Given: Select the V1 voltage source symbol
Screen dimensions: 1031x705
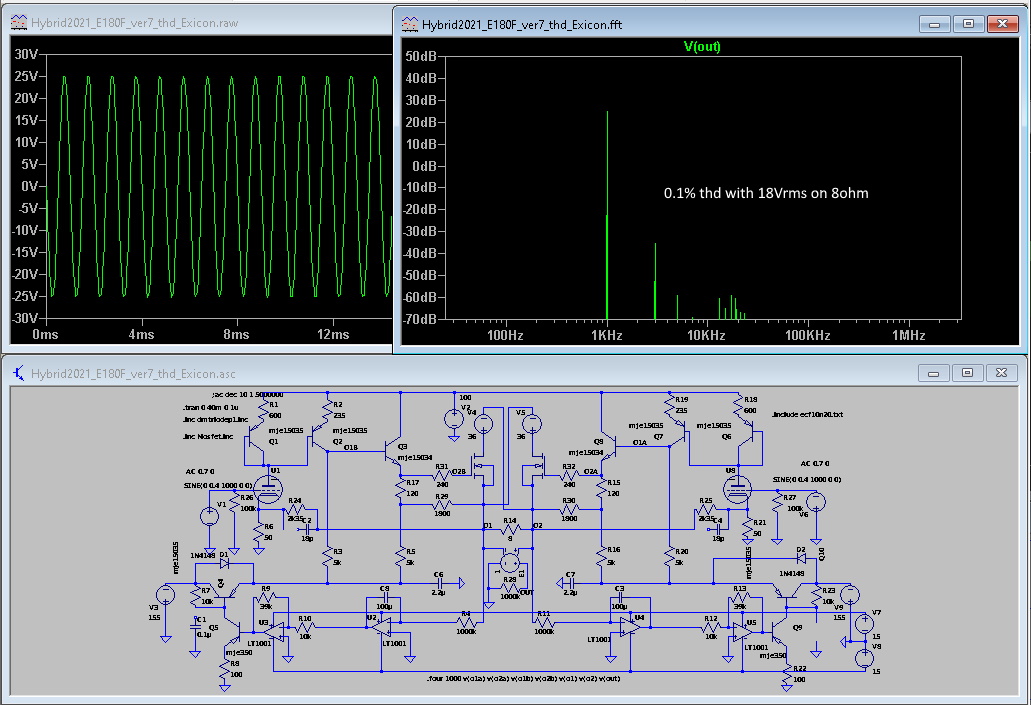Looking at the screenshot, I should [209, 517].
